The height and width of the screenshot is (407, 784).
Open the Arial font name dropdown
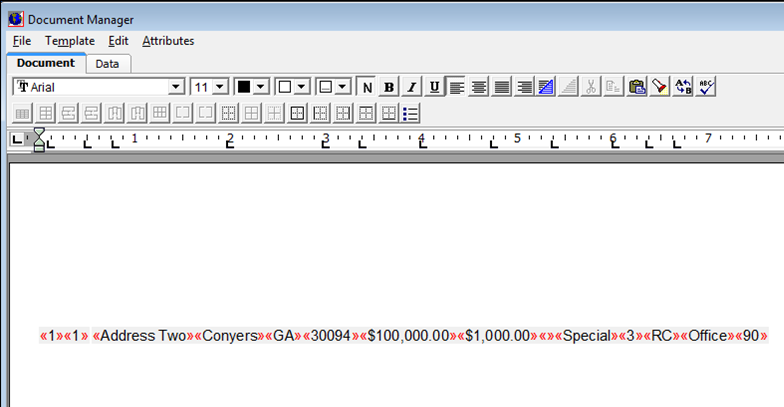[176, 87]
